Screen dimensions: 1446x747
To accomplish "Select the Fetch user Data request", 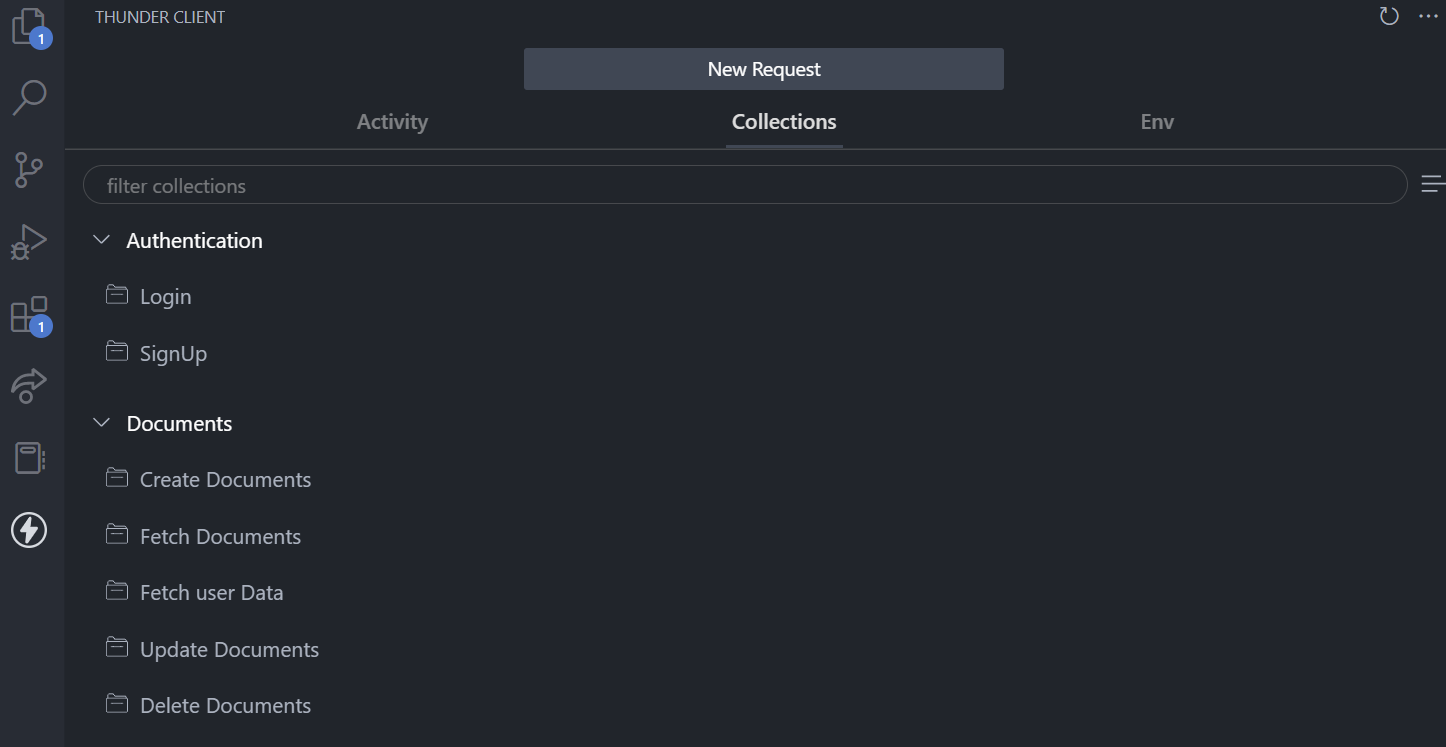I will click(x=211, y=593).
